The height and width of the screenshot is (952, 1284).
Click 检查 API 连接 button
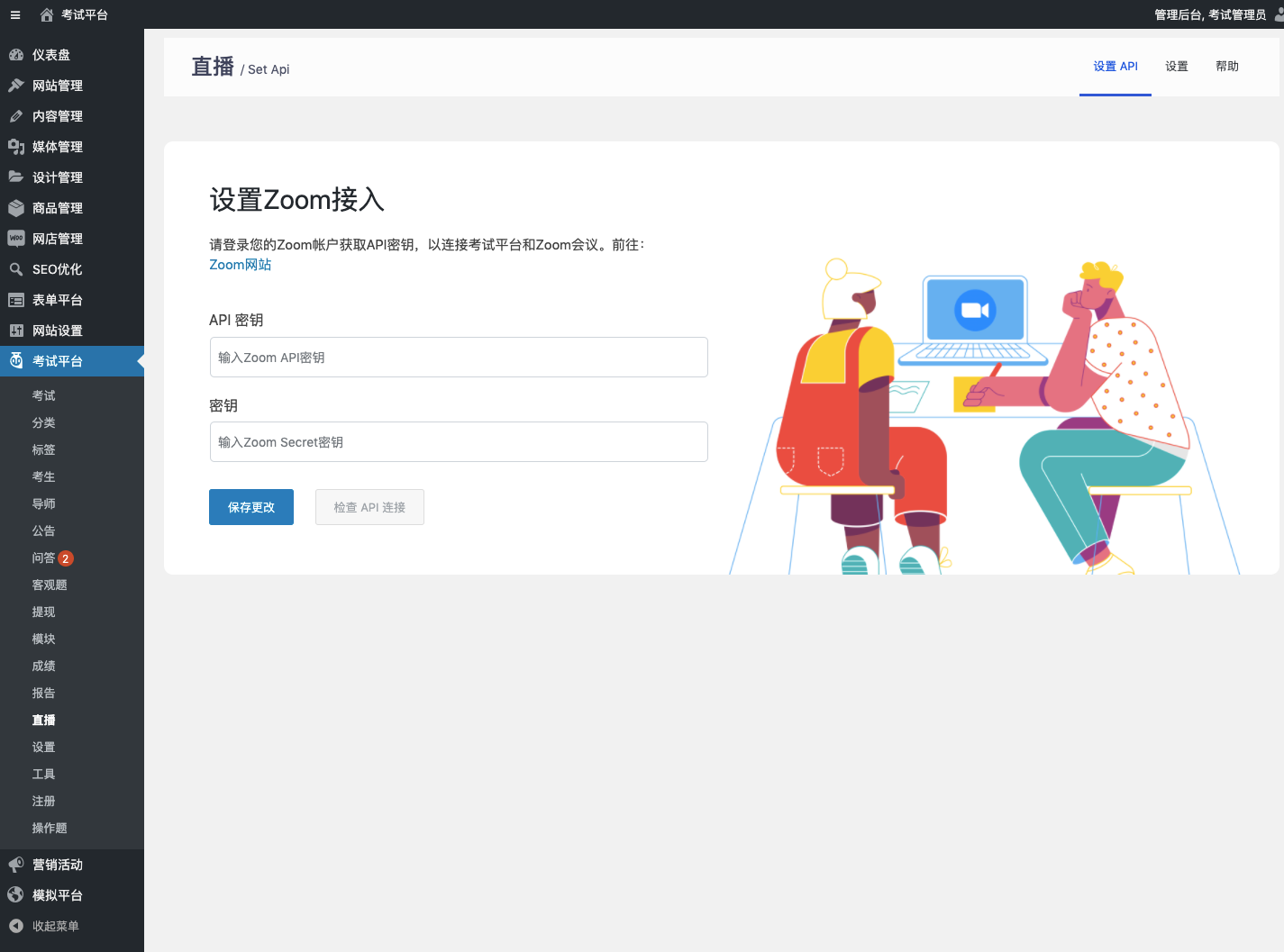(x=369, y=507)
